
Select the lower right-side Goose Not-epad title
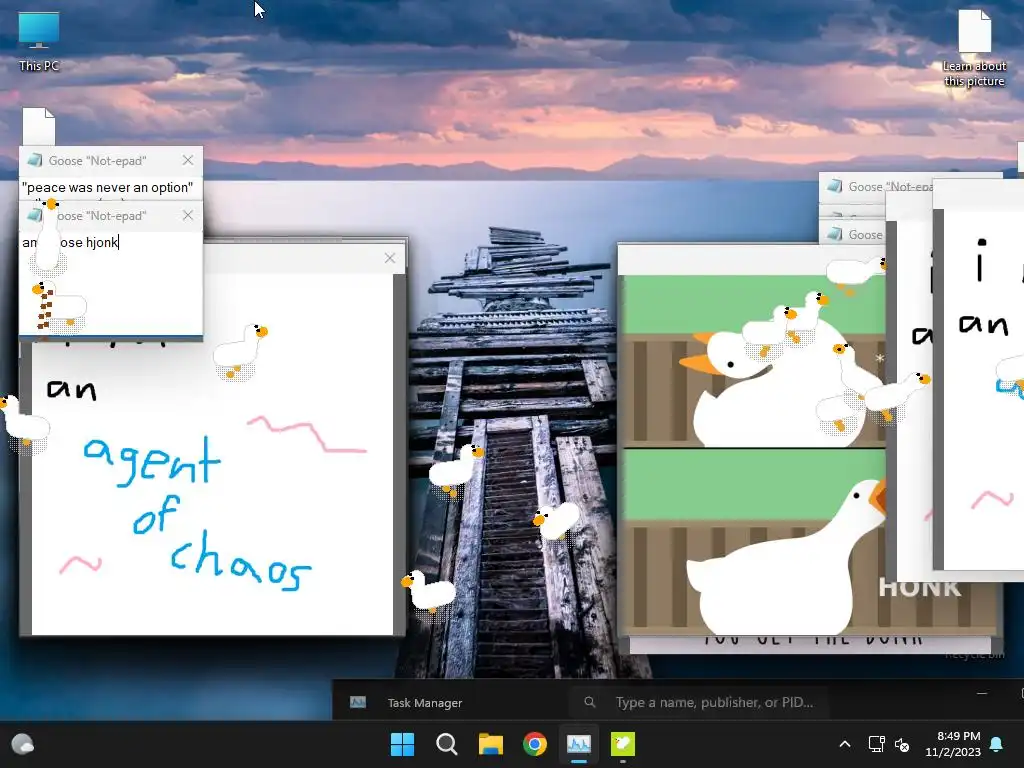(x=854, y=234)
